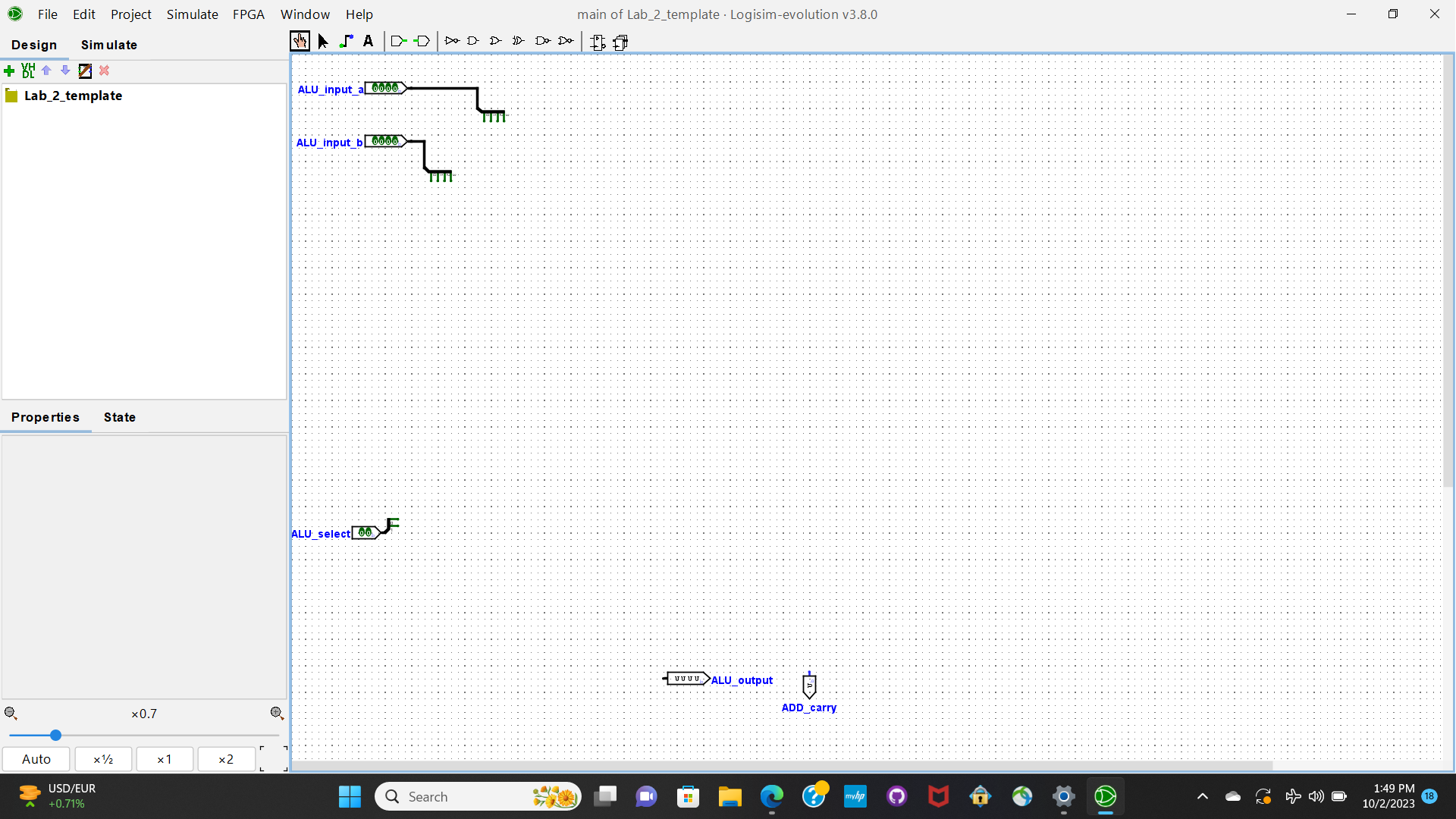Switch to the State tab
1456x819 pixels.
tap(119, 417)
